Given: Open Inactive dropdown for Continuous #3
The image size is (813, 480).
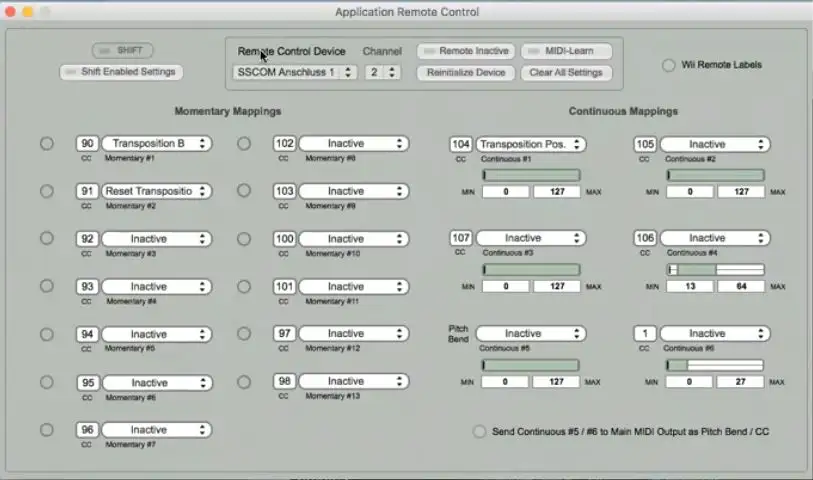Looking at the screenshot, I should click(531, 238).
